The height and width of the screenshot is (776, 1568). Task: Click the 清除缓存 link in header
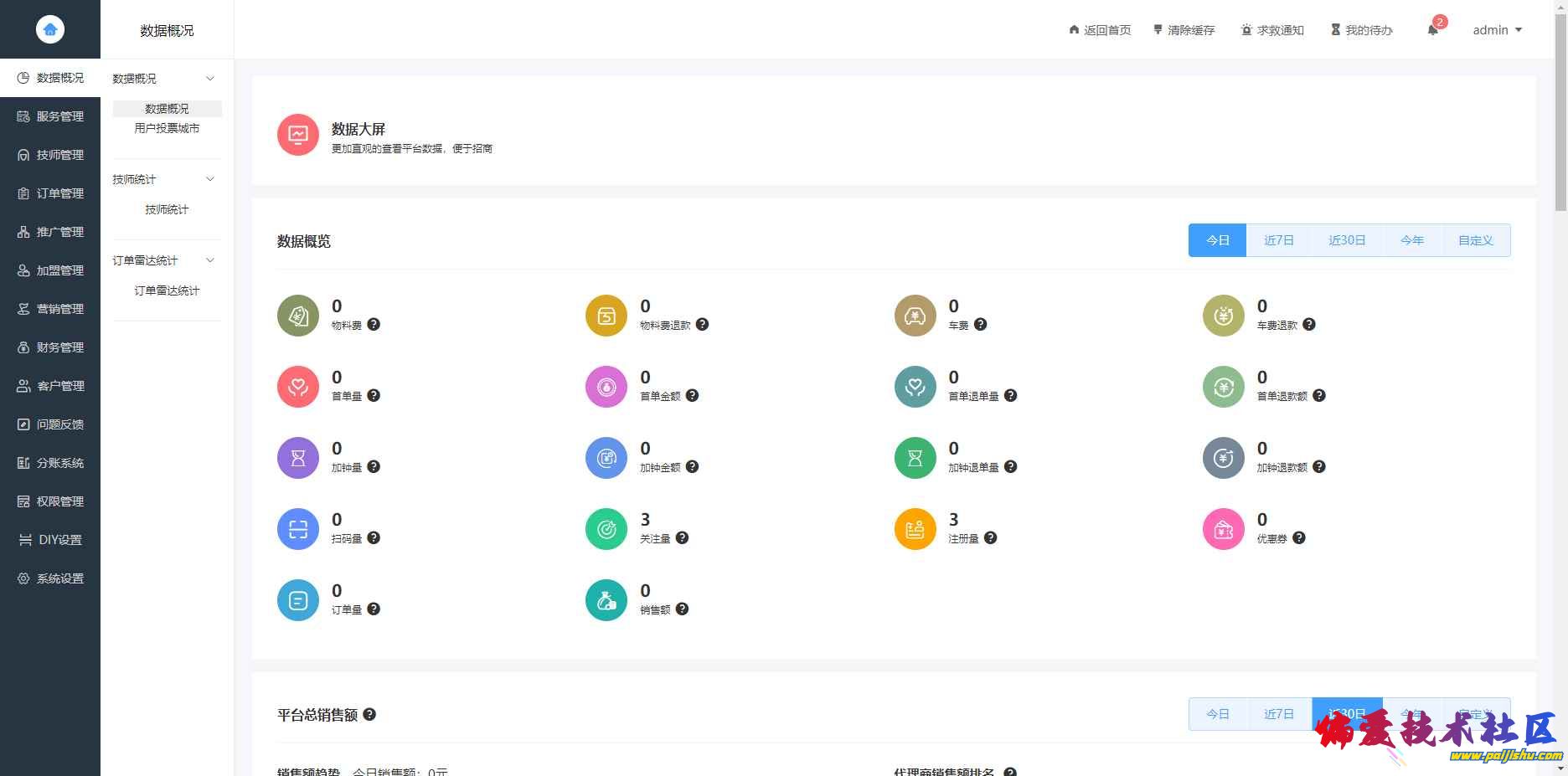coord(1184,30)
